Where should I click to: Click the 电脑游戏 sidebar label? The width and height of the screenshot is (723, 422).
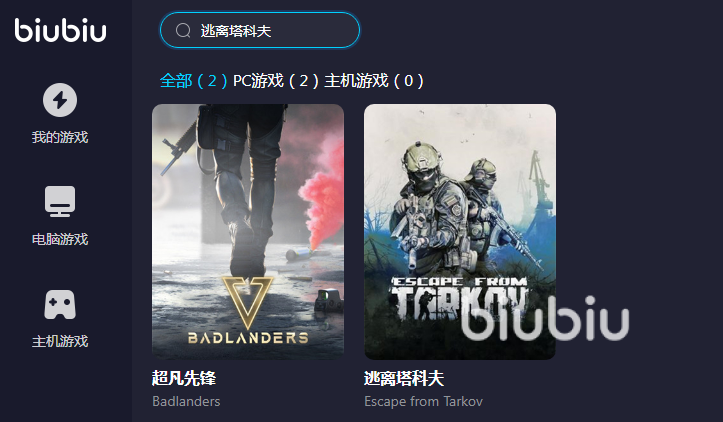click(60, 239)
